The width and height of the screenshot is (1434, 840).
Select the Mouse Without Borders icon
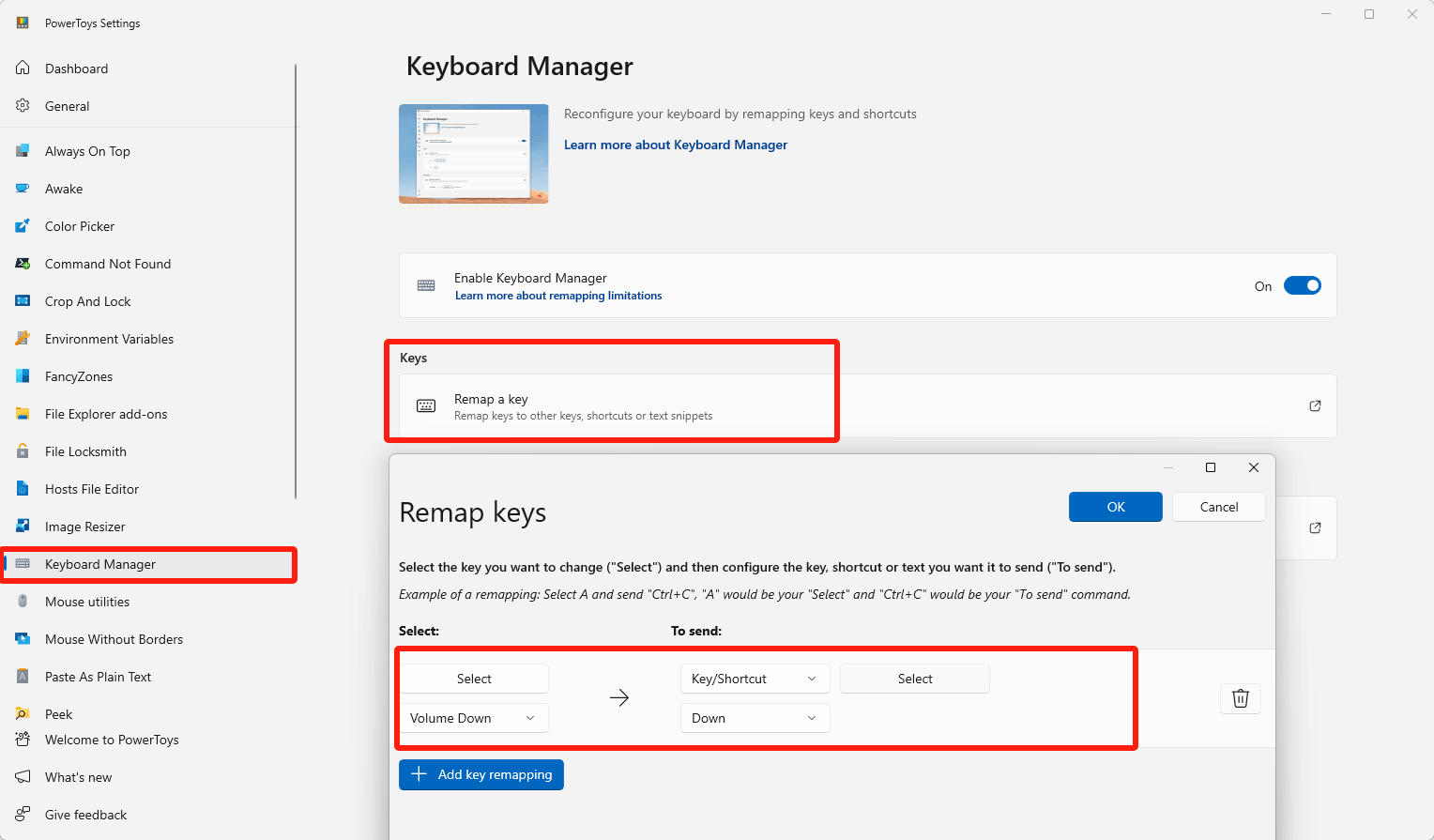click(x=23, y=639)
